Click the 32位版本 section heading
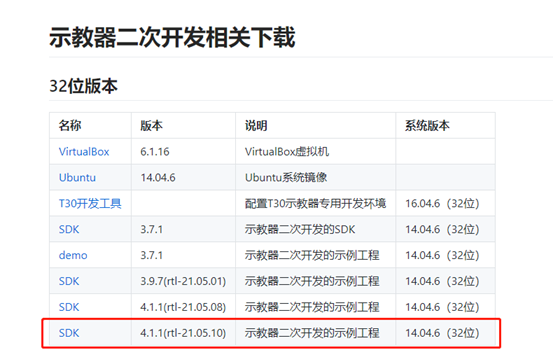553x364 pixels. 83,86
